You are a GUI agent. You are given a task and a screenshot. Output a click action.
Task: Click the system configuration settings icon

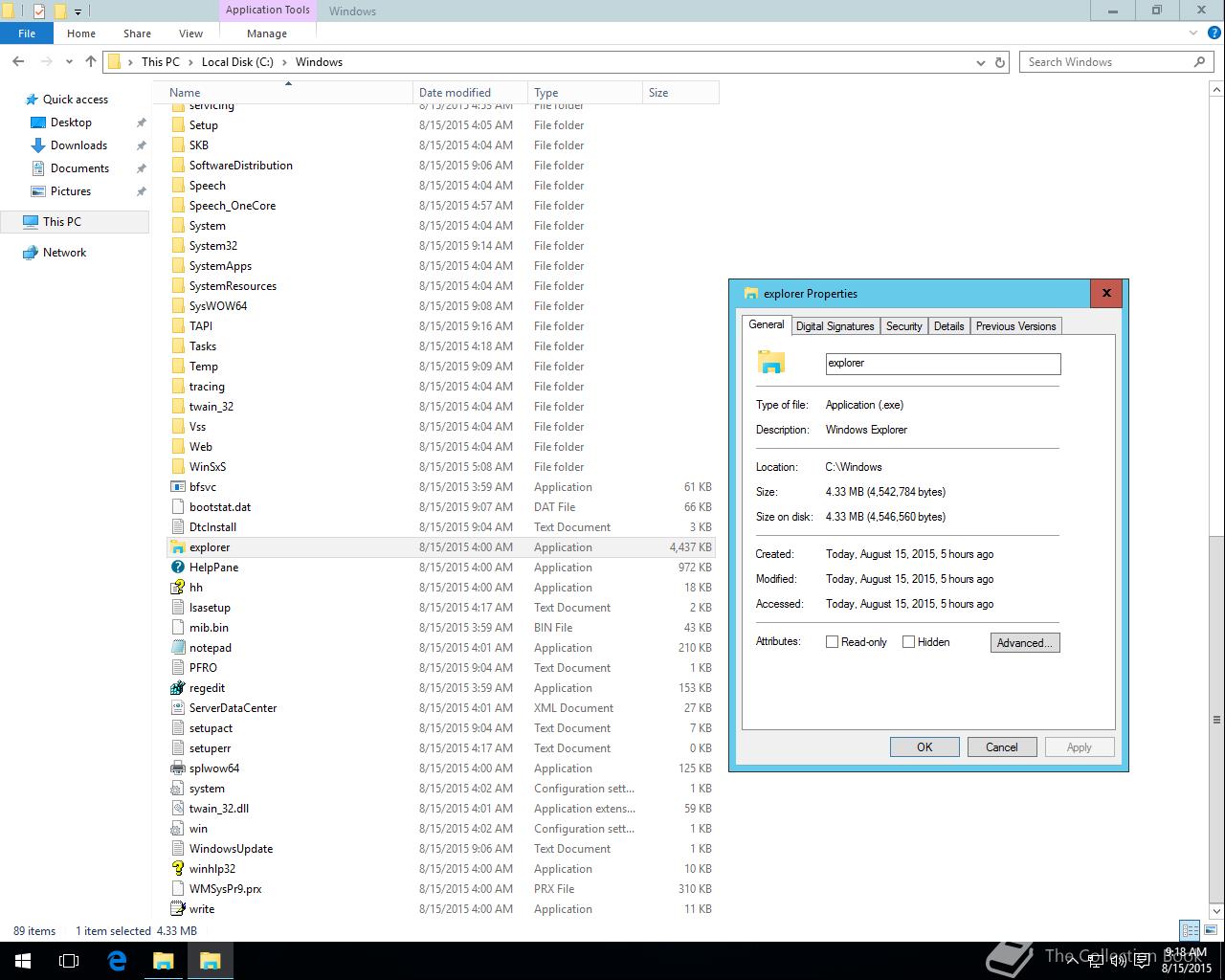(x=177, y=789)
